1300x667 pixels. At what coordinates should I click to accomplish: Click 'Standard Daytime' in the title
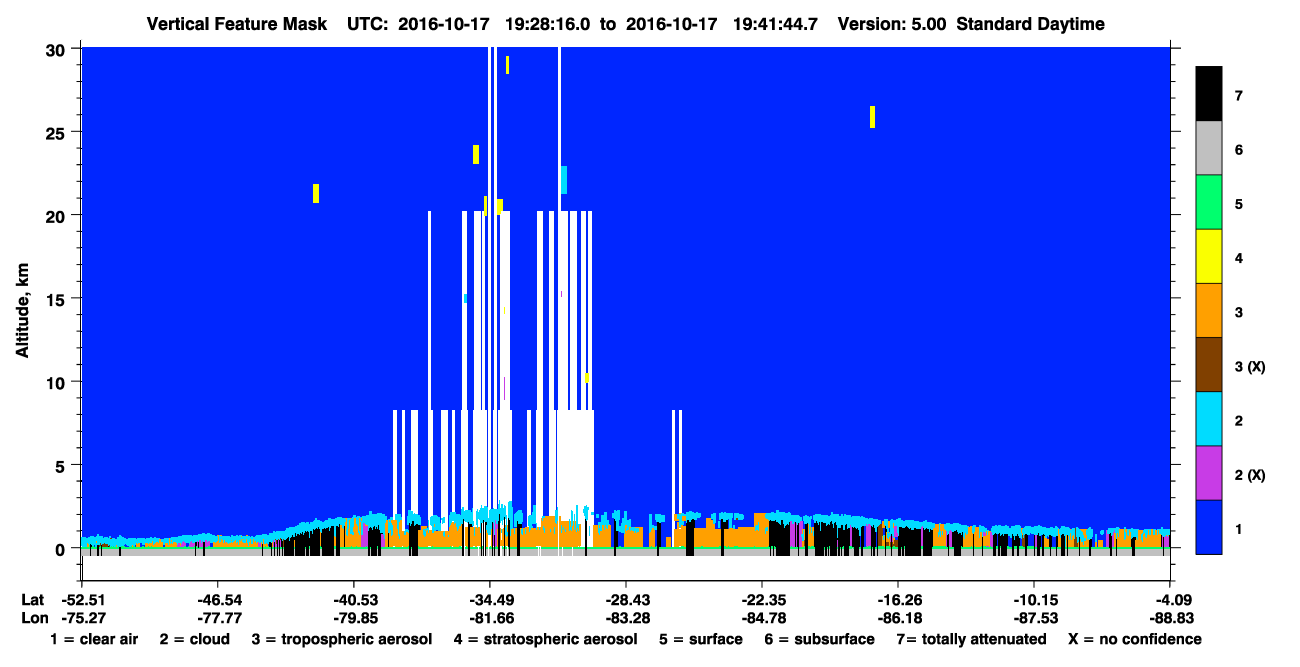[x=1031, y=24]
